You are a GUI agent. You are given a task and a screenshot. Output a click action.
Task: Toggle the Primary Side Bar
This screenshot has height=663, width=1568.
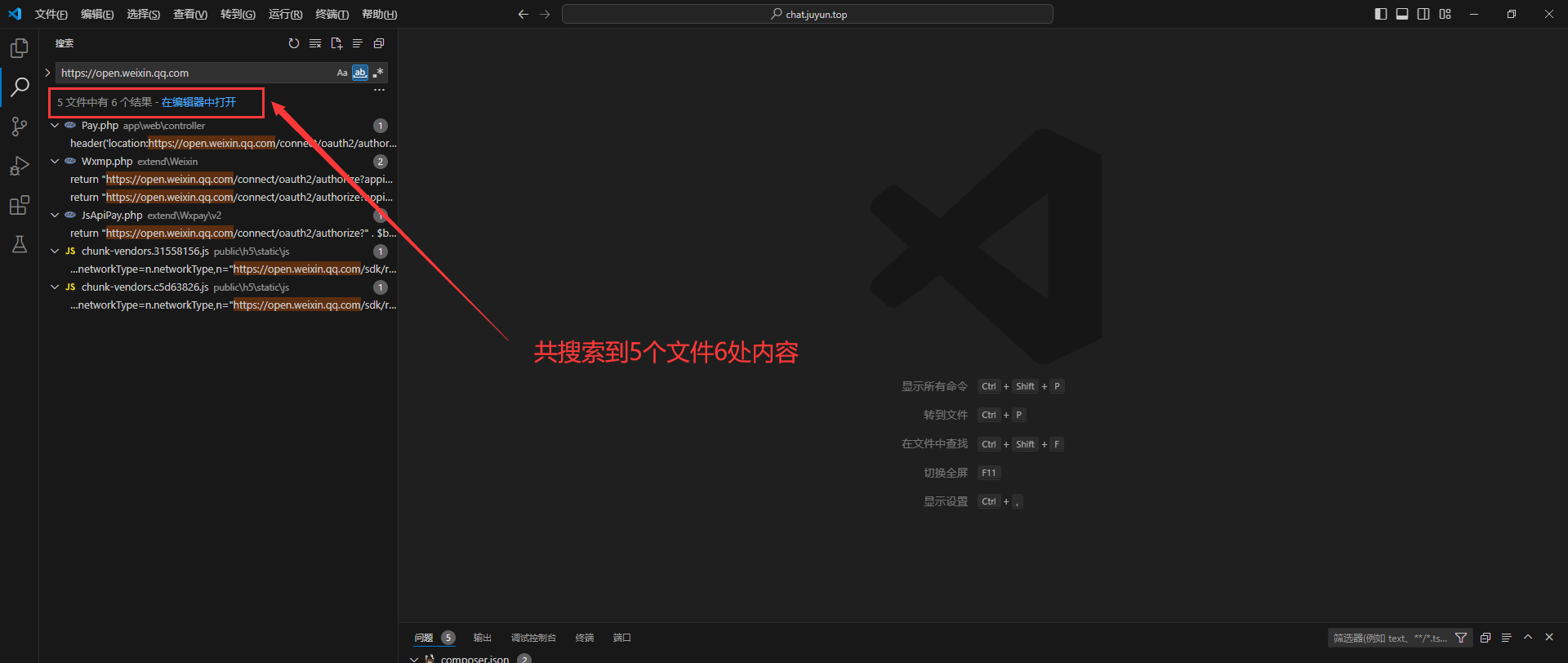1381,14
